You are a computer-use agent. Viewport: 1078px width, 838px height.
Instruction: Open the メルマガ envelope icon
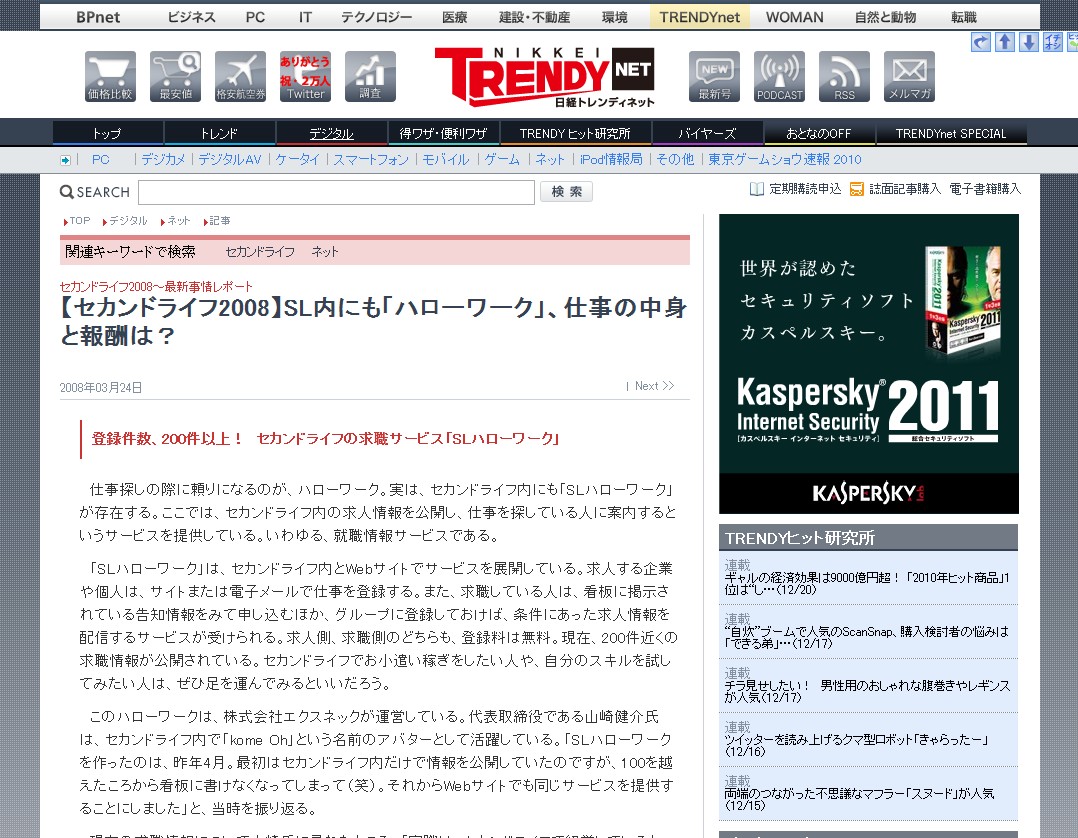[908, 72]
